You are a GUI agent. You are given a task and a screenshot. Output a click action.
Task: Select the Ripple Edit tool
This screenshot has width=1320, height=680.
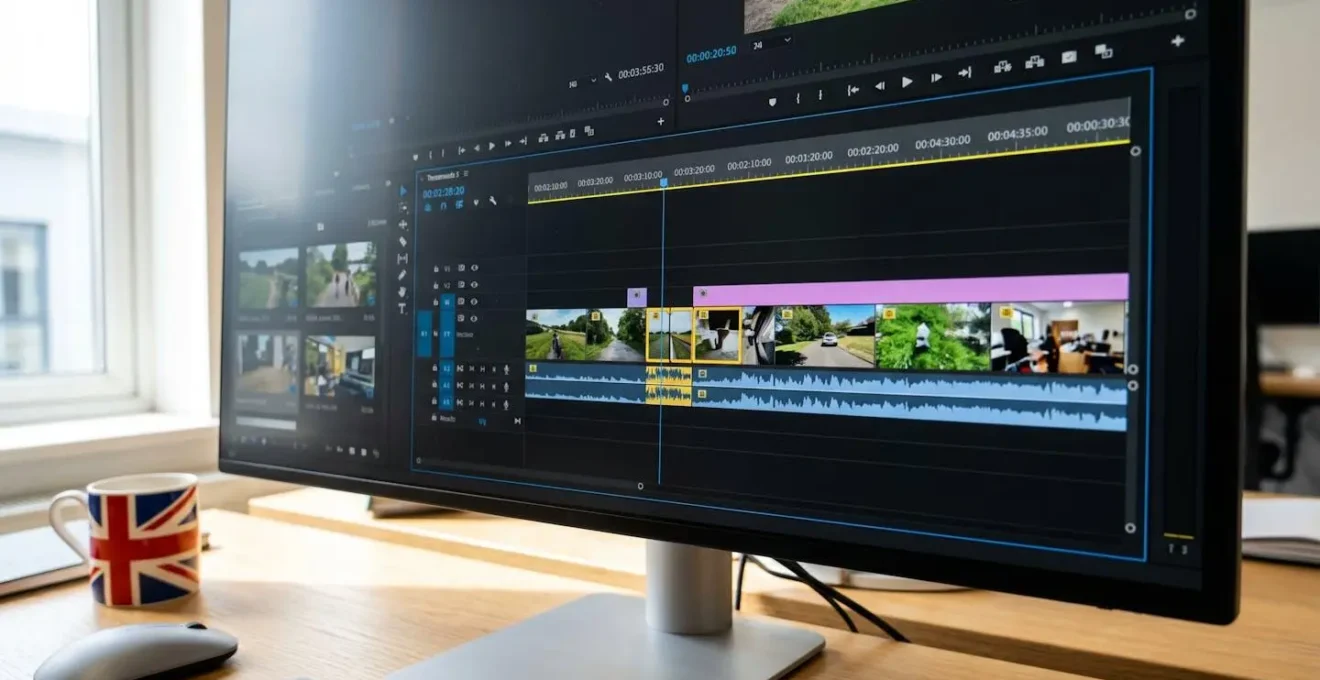[x=403, y=225]
